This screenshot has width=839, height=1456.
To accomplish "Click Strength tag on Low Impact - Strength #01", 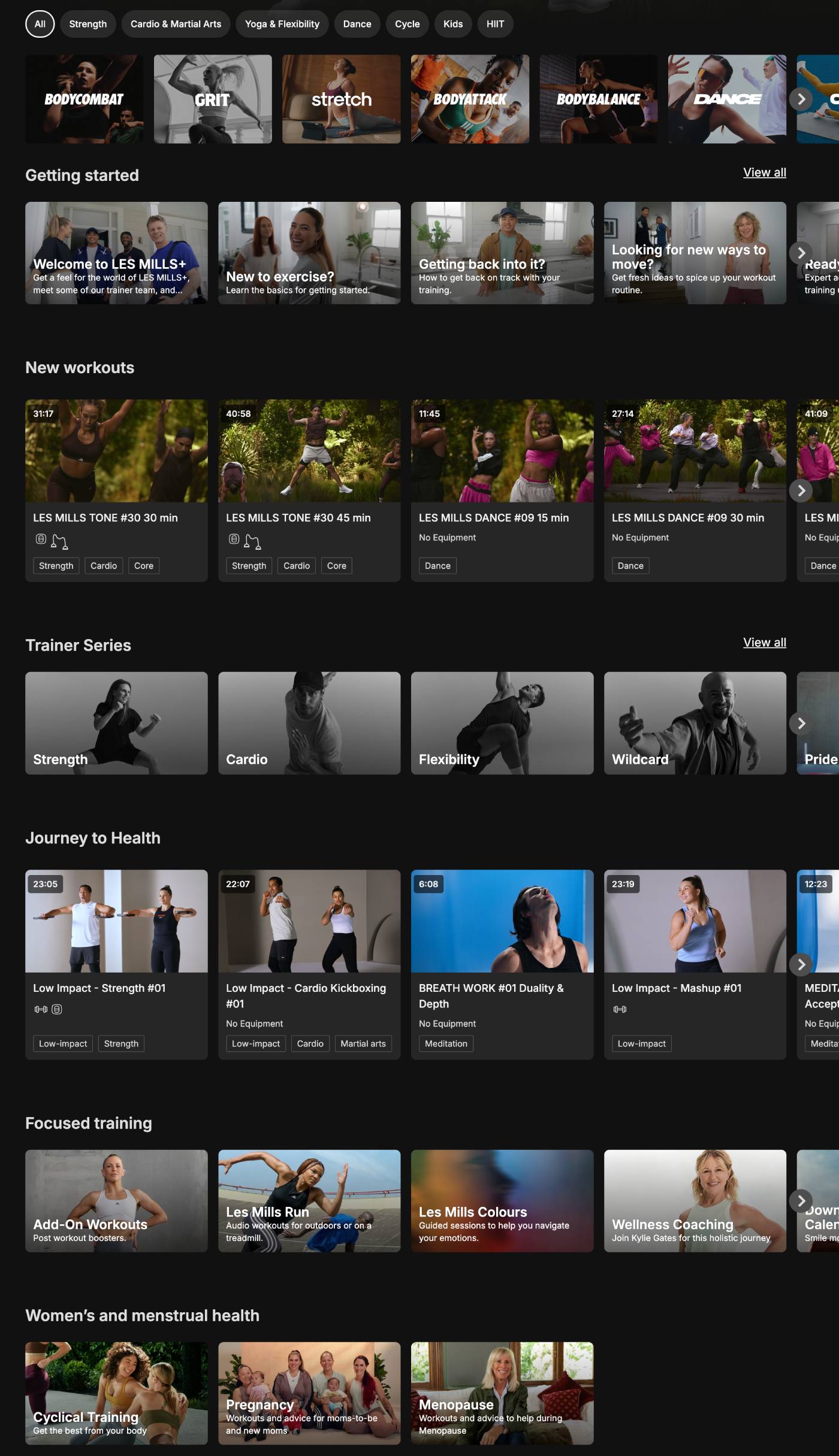I will pos(121,1043).
